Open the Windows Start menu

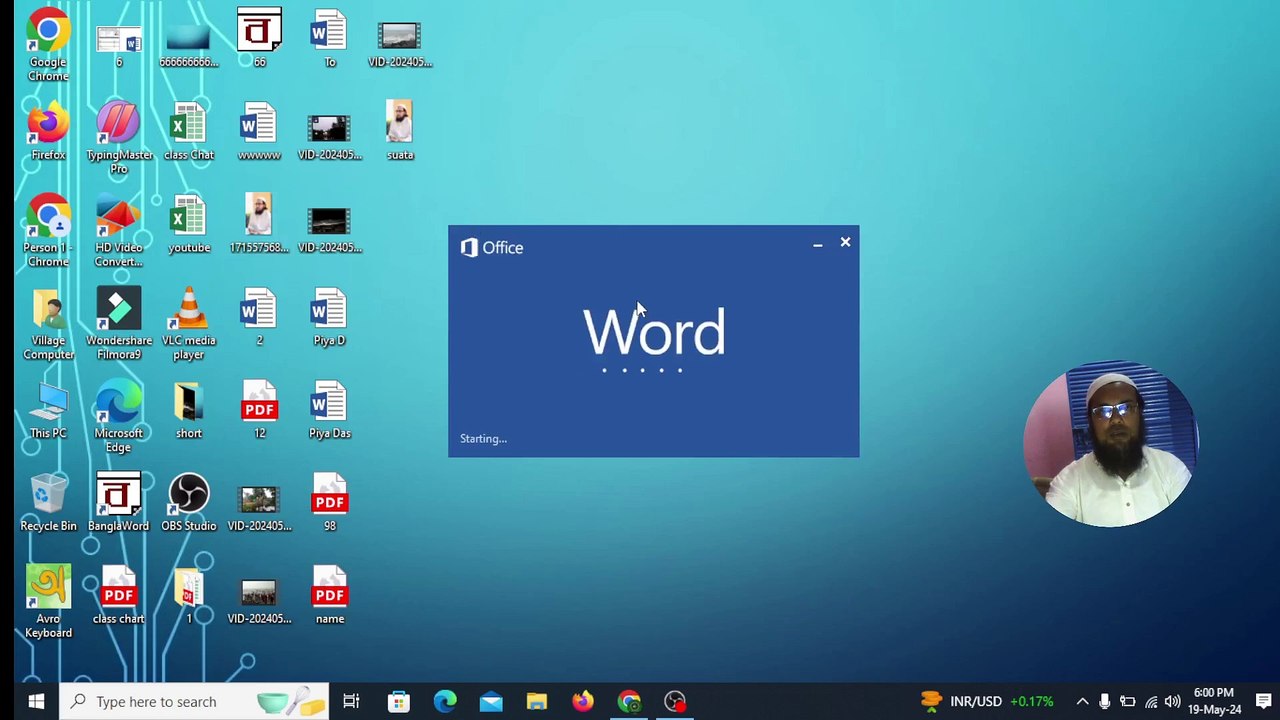(36, 701)
